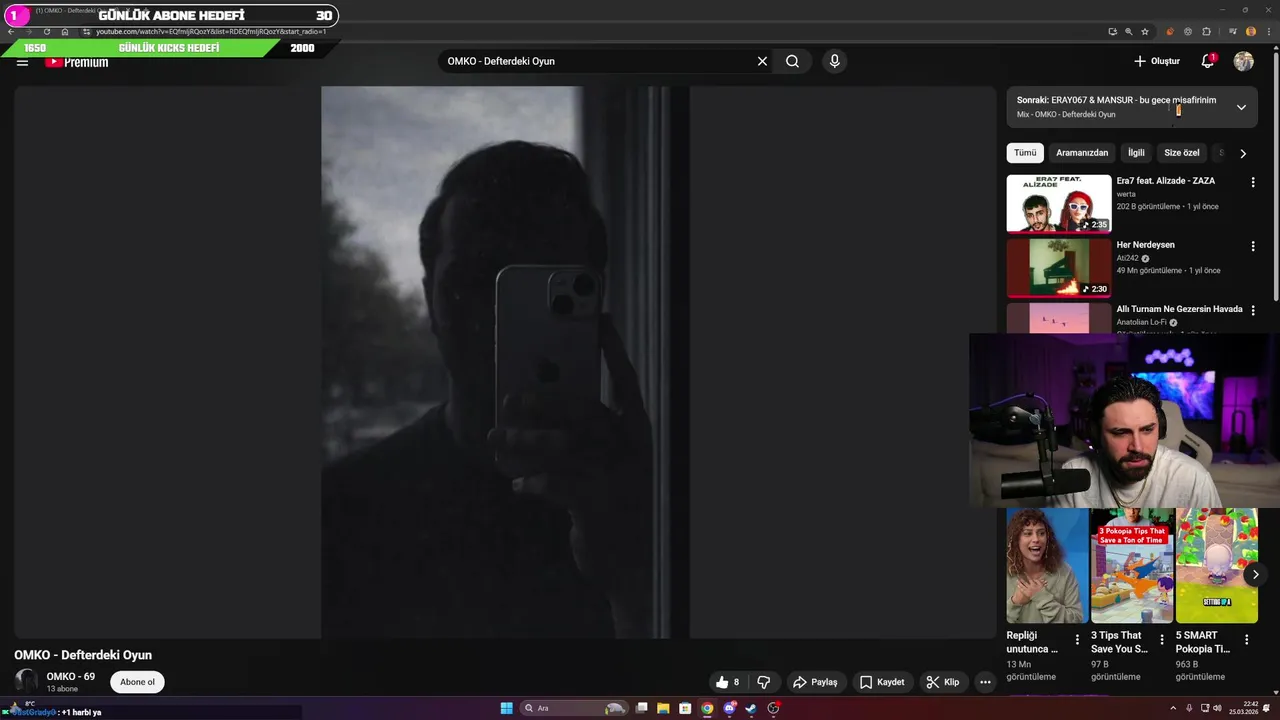Open options for the 3 Tips That short
This screenshot has height=720, width=1280.
point(1162,640)
